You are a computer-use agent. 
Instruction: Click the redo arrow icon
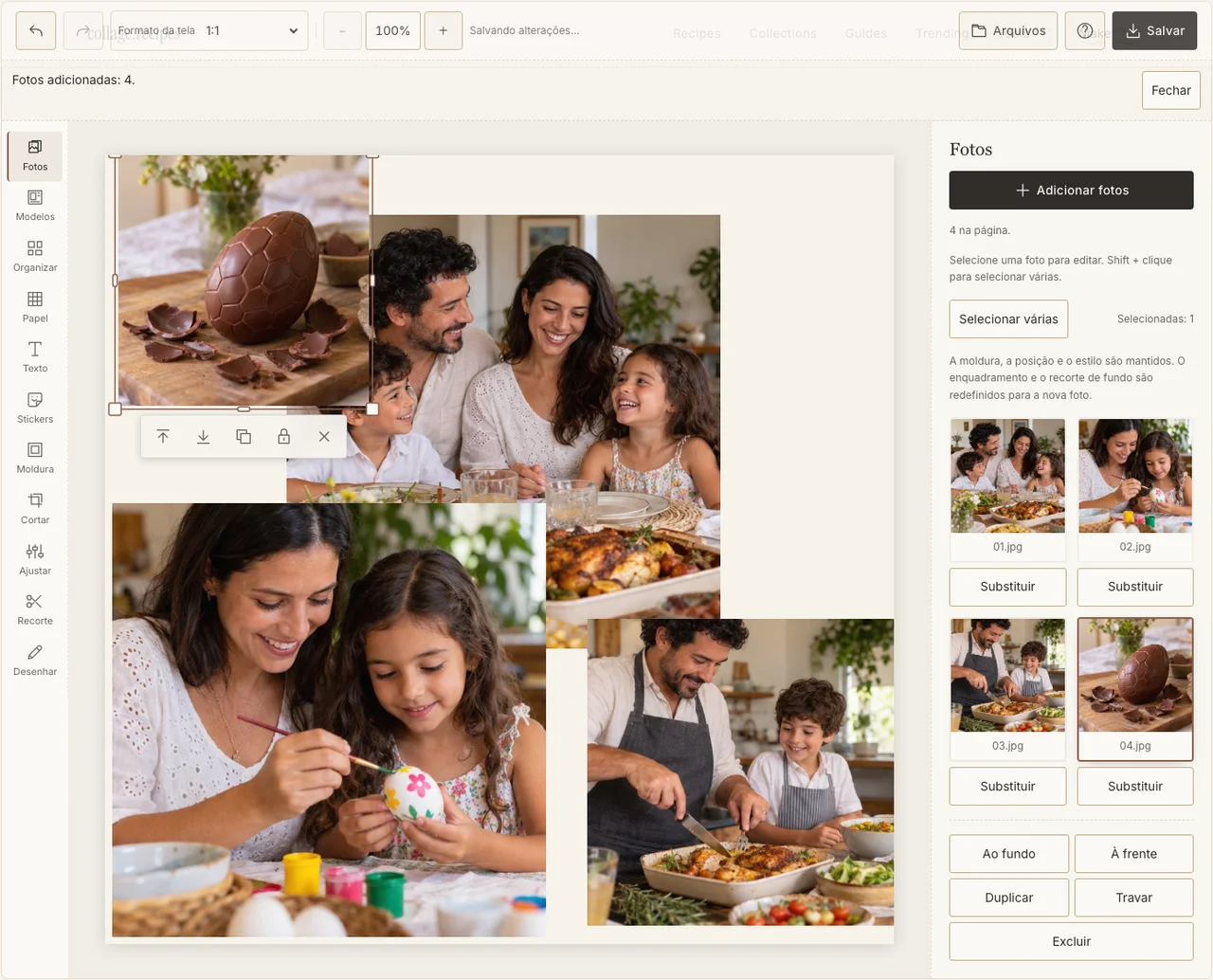pyautogui.click(x=83, y=30)
